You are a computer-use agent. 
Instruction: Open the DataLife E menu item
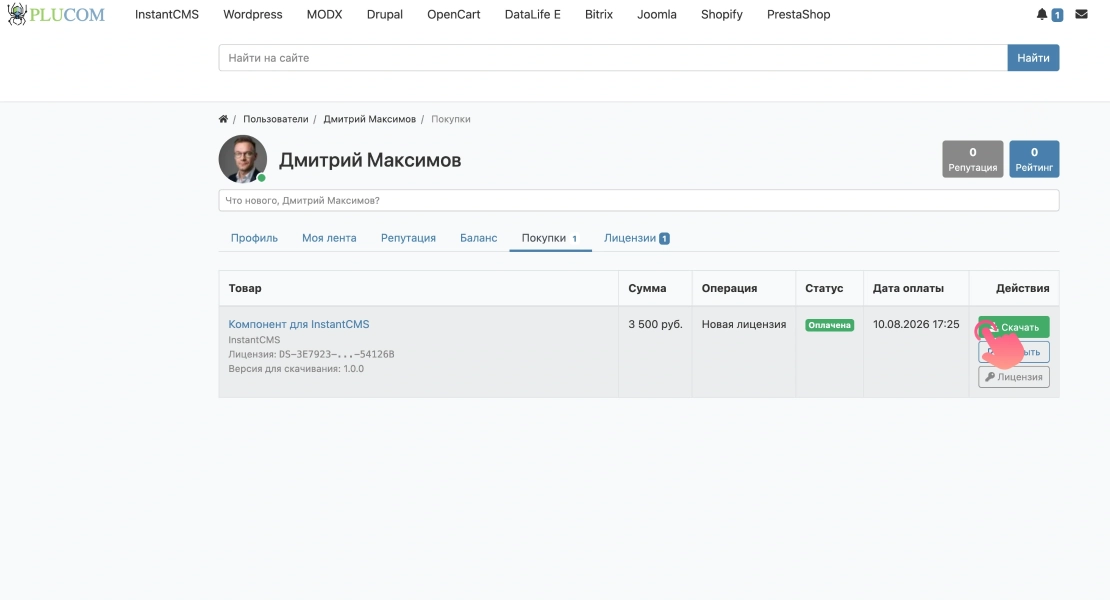(x=532, y=14)
